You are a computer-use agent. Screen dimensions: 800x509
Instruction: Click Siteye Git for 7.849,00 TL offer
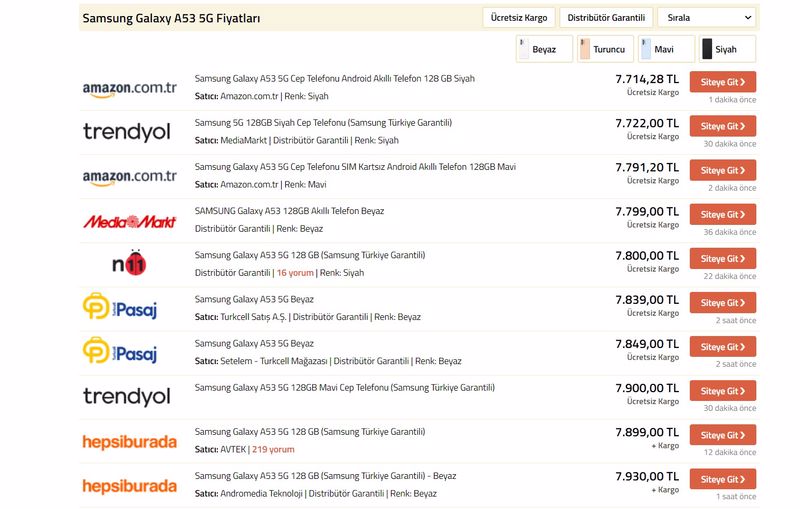(x=723, y=347)
